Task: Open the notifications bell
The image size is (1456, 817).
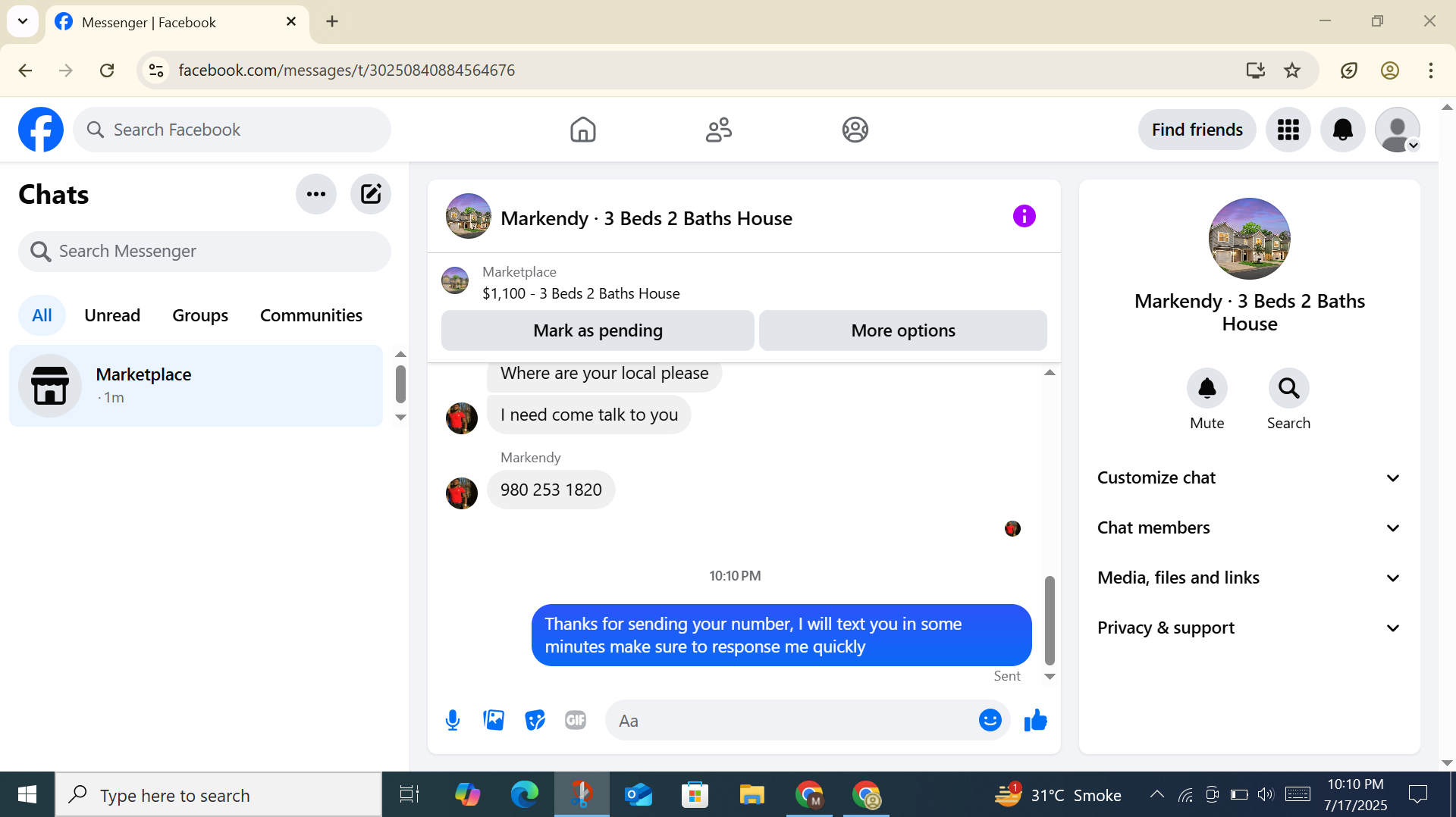Action: pyautogui.click(x=1342, y=130)
